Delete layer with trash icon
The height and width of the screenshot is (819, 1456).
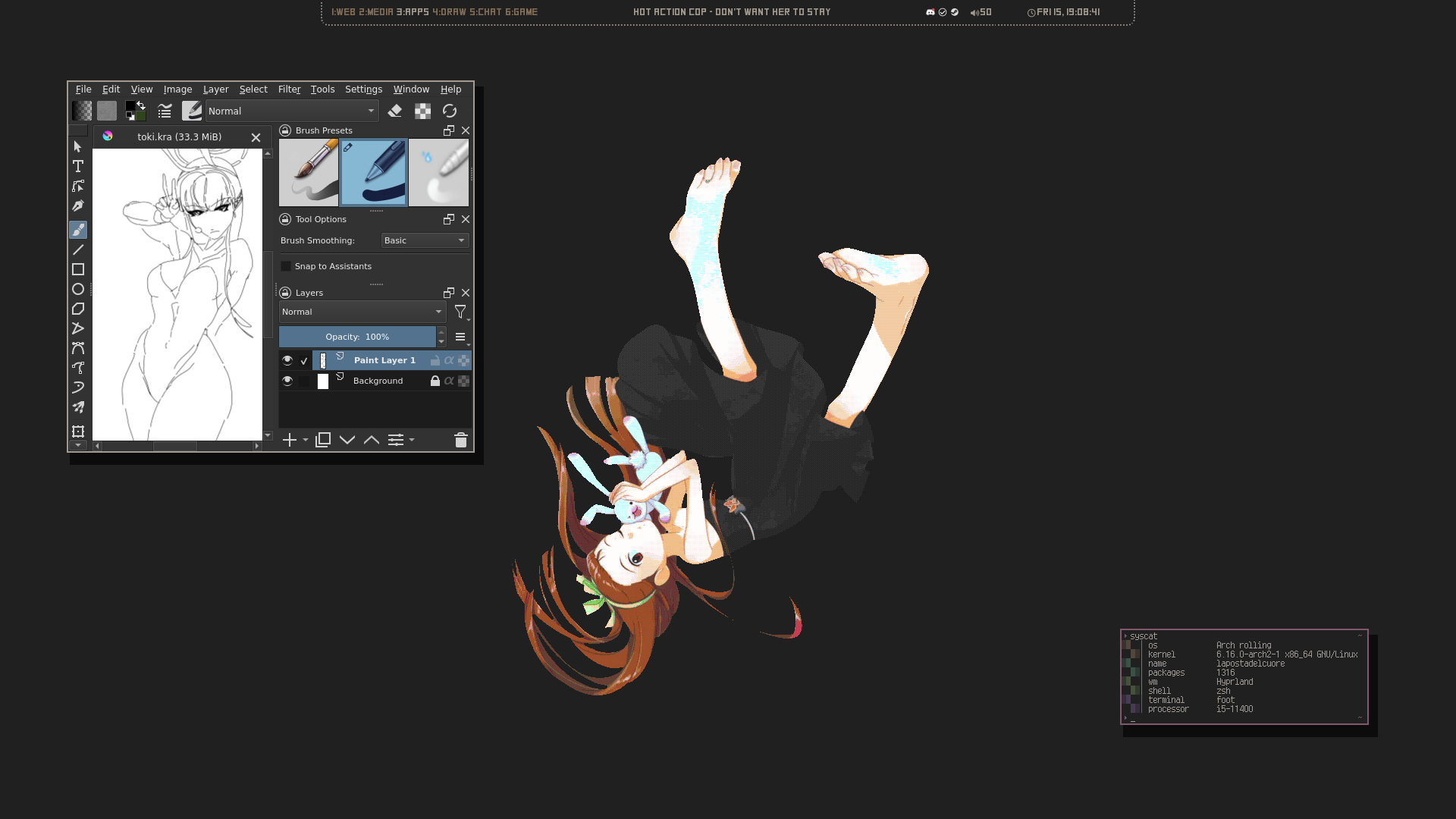[x=460, y=440]
